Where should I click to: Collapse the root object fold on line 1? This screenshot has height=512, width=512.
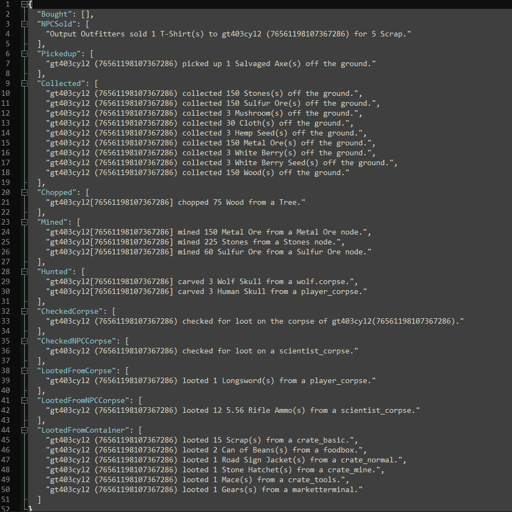coord(24,4)
